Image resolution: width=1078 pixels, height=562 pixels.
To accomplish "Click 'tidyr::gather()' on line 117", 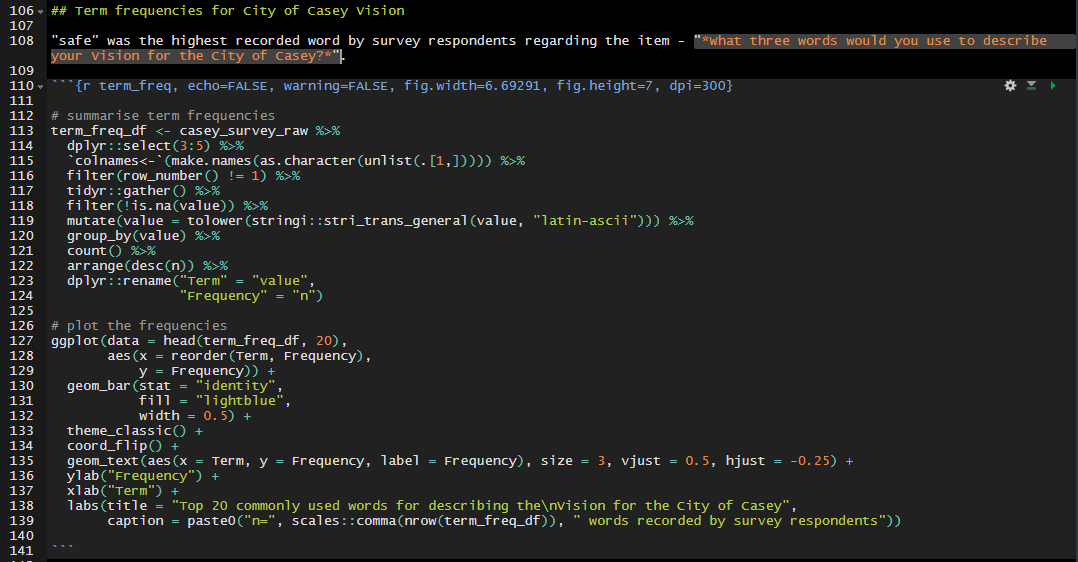I will pos(126,191).
